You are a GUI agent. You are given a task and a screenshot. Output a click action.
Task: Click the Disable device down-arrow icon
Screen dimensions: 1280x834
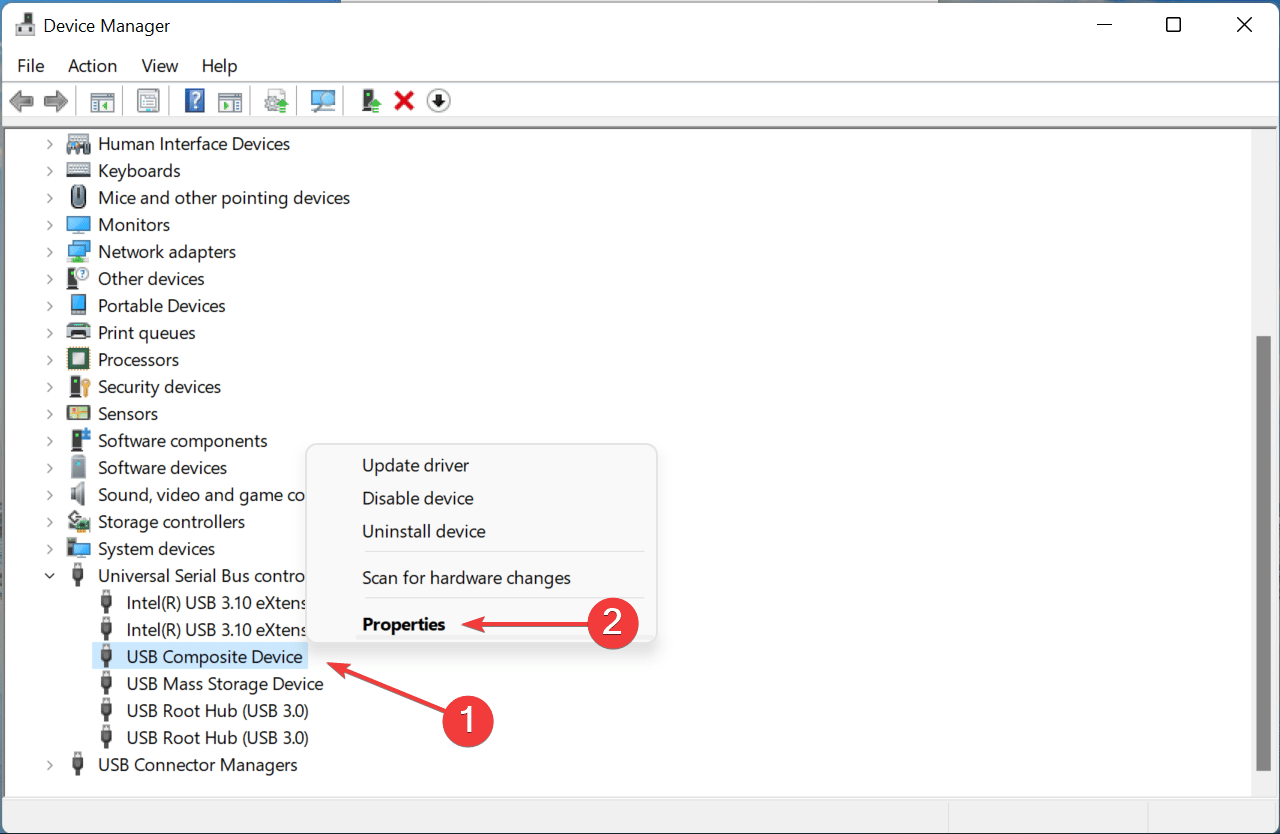(438, 101)
